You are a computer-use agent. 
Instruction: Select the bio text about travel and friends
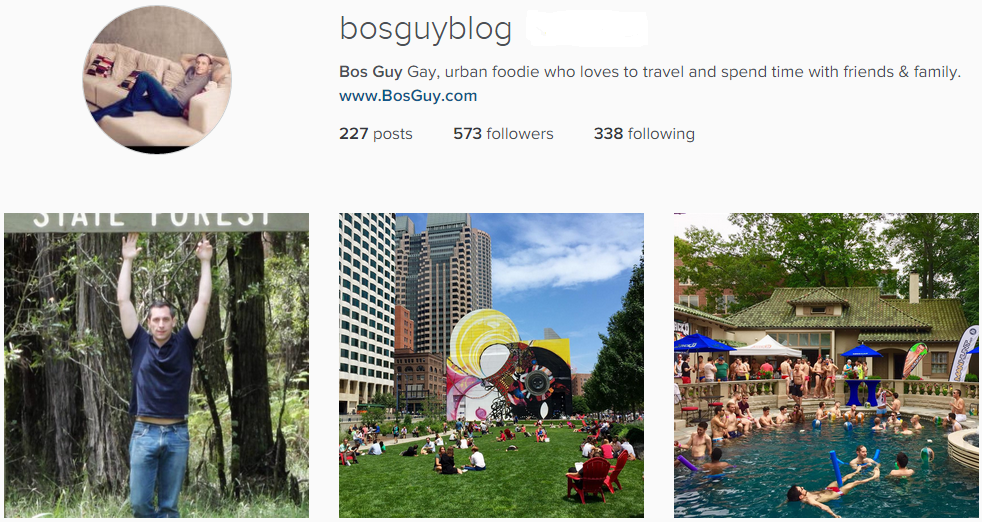(684, 72)
